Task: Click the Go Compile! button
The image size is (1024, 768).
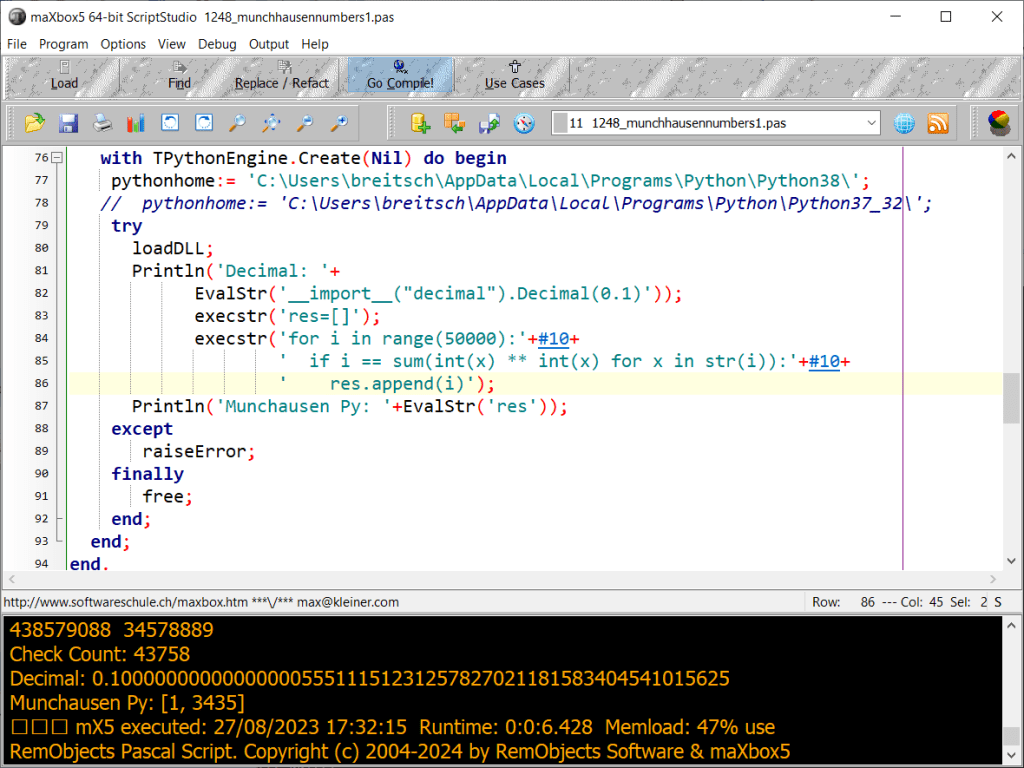Action: [x=400, y=75]
